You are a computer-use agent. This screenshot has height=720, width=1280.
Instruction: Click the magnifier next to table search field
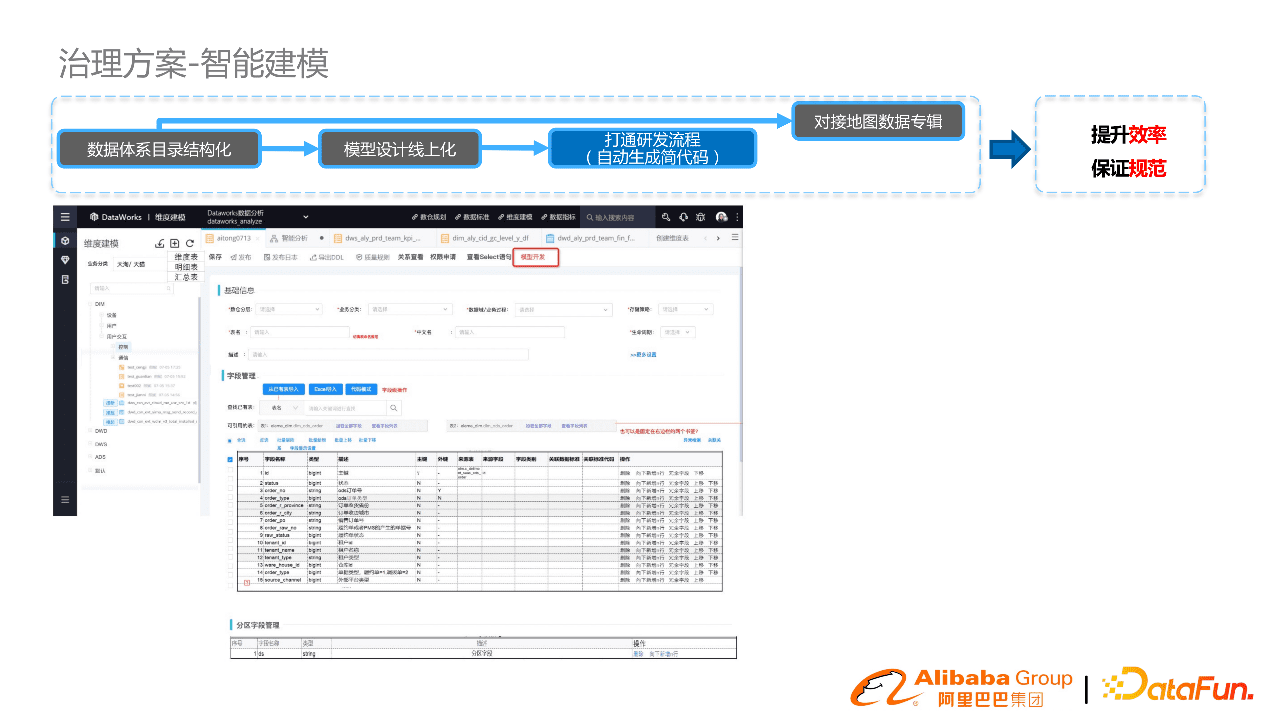pyautogui.click(x=394, y=408)
